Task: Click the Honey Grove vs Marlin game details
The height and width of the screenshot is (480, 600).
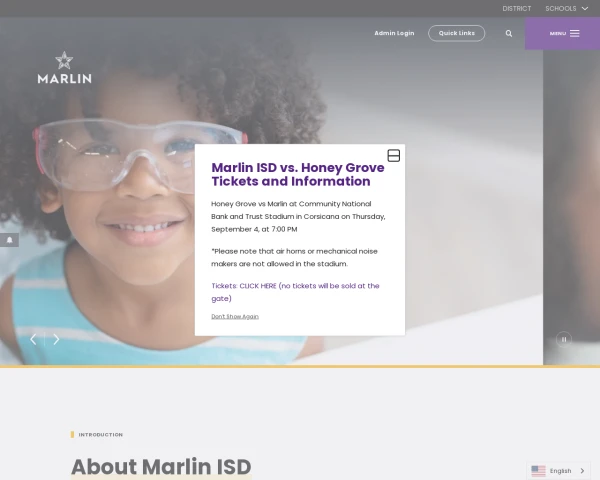Action: (x=298, y=217)
